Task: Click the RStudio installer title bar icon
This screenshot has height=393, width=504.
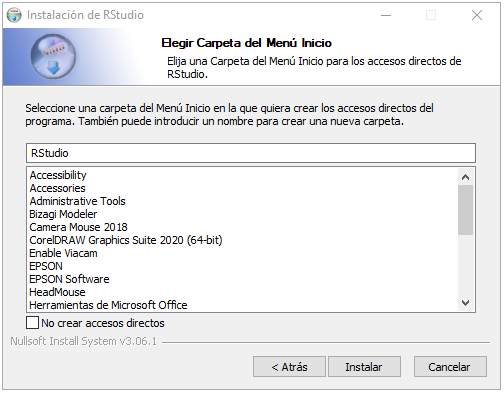Action: point(14,15)
